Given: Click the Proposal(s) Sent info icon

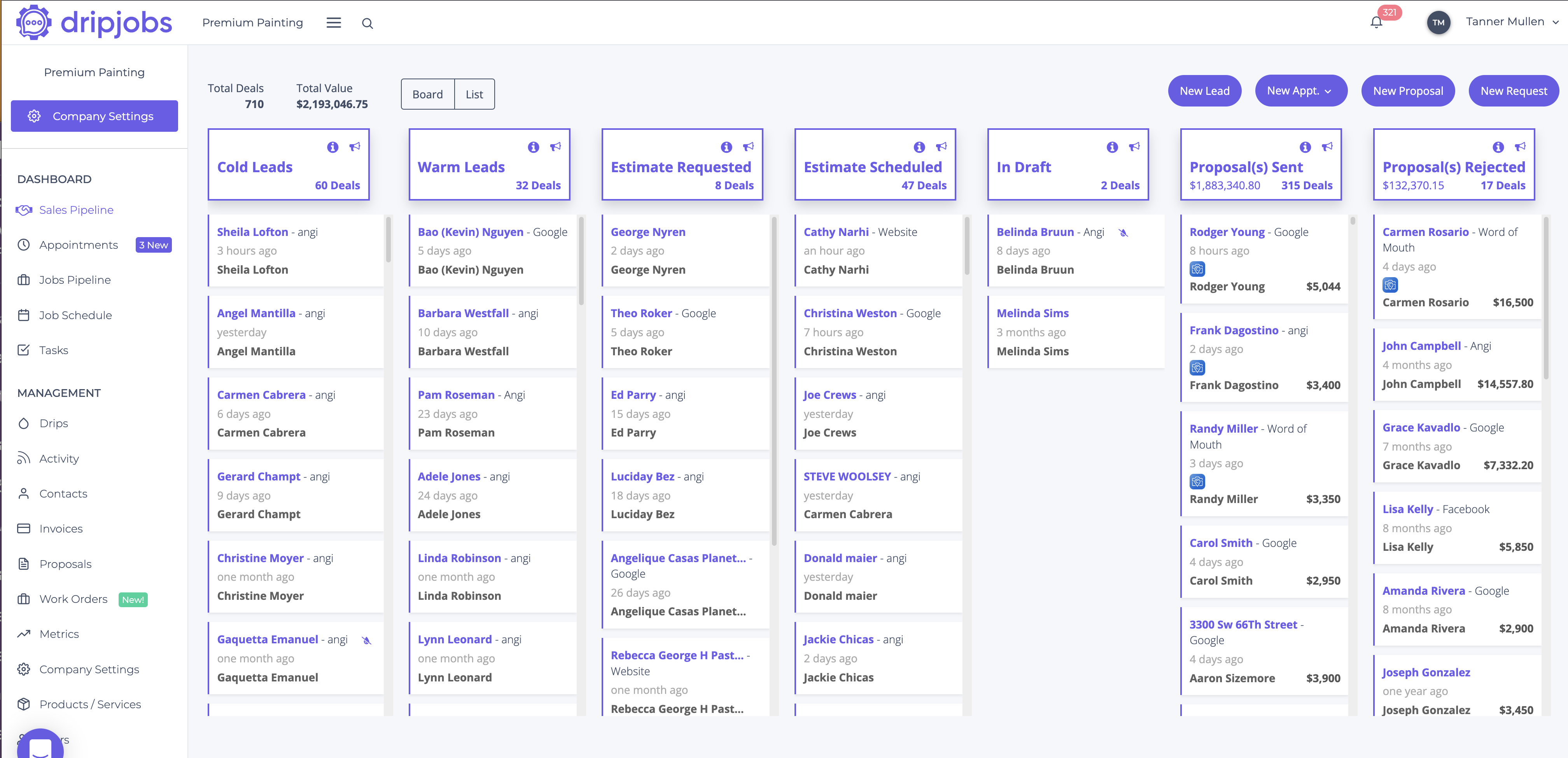Looking at the screenshot, I should click(1305, 147).
